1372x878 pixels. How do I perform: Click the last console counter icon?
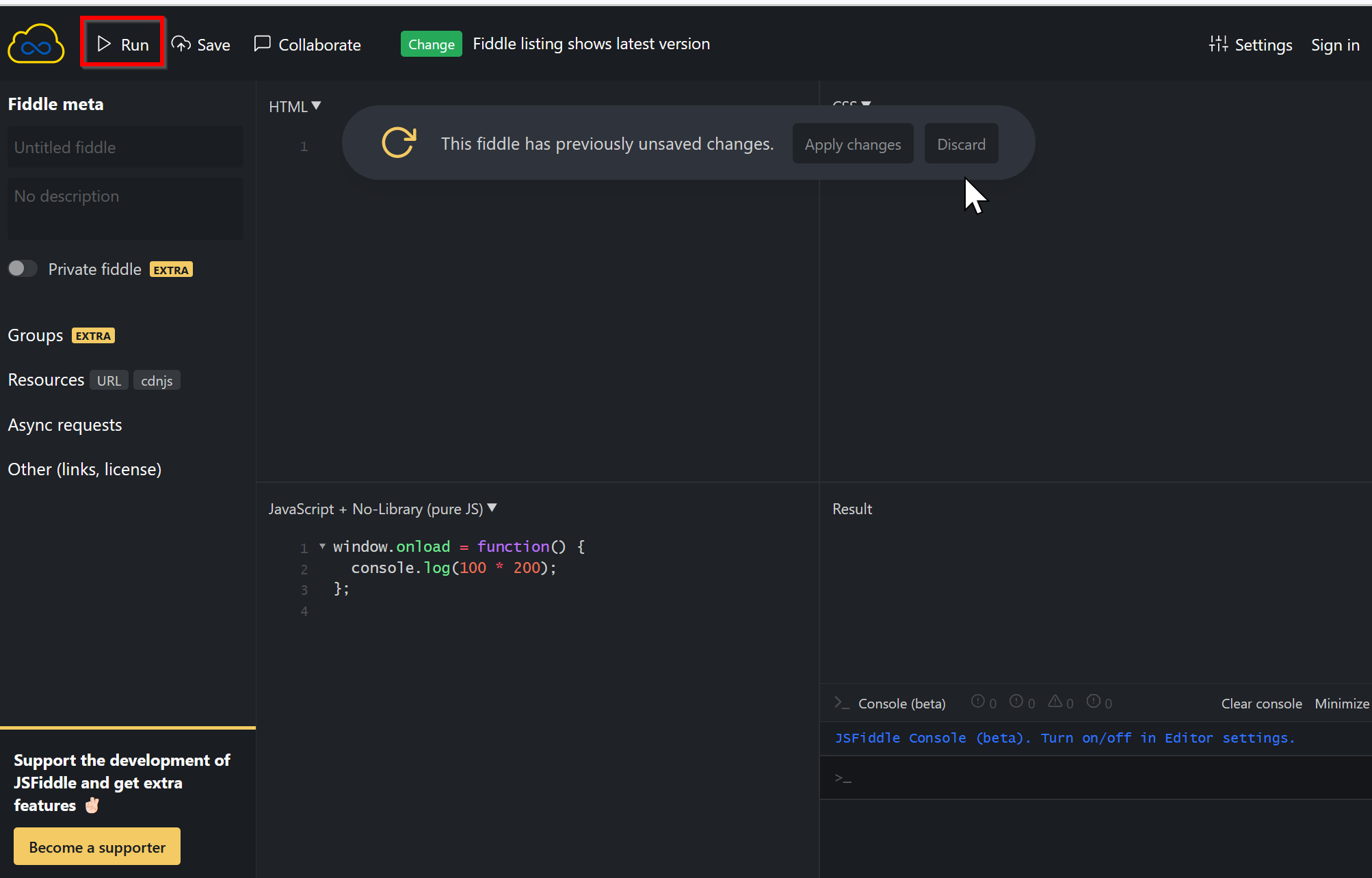tap(1094, 702)
